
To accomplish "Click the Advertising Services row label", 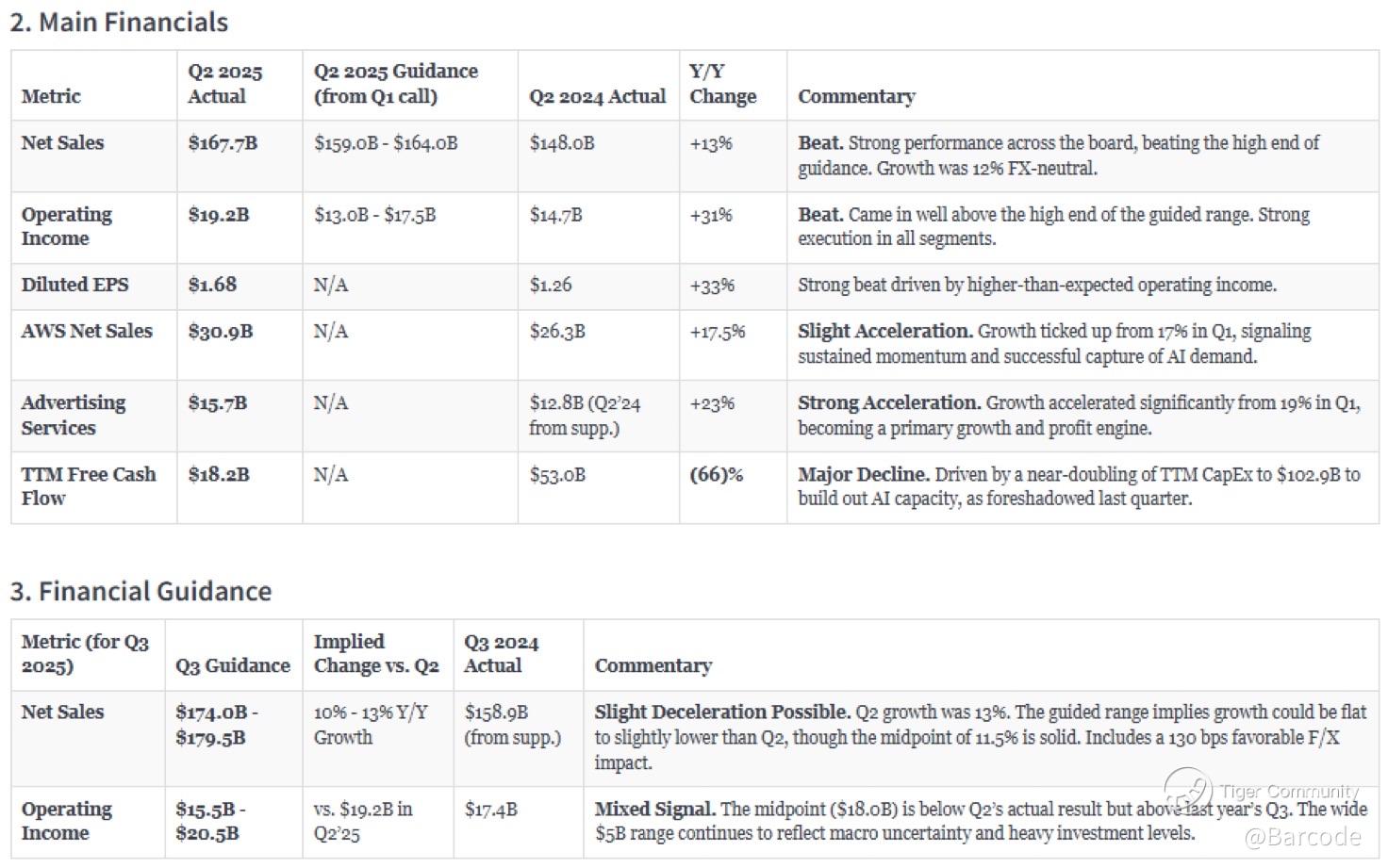I will point(73,415).
